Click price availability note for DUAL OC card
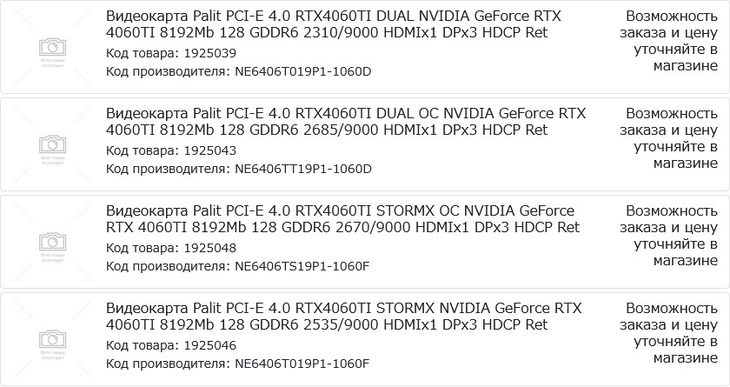Screen dimensions: 730x387 pos(669,138)
